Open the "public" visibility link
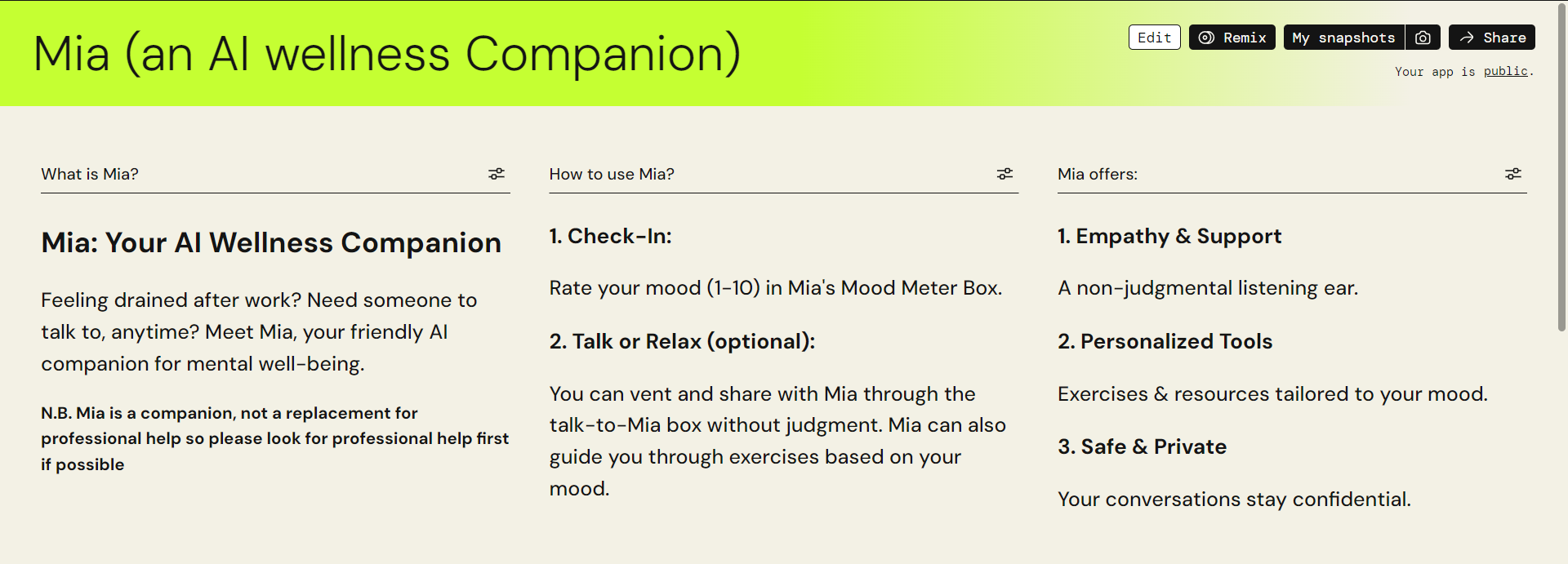The image size is (1568, 564). tap(1505, 71)
